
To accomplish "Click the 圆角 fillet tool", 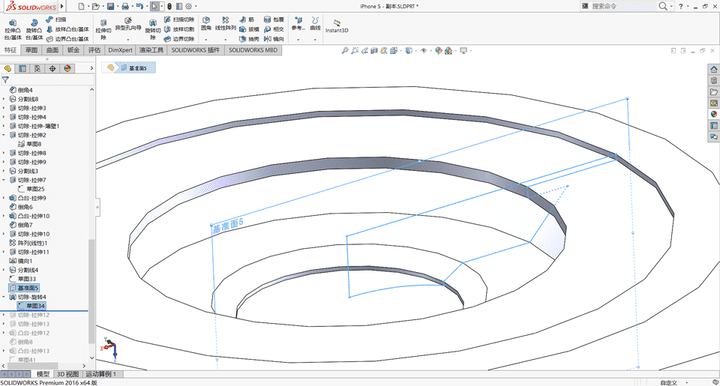I will pos(206,24).
